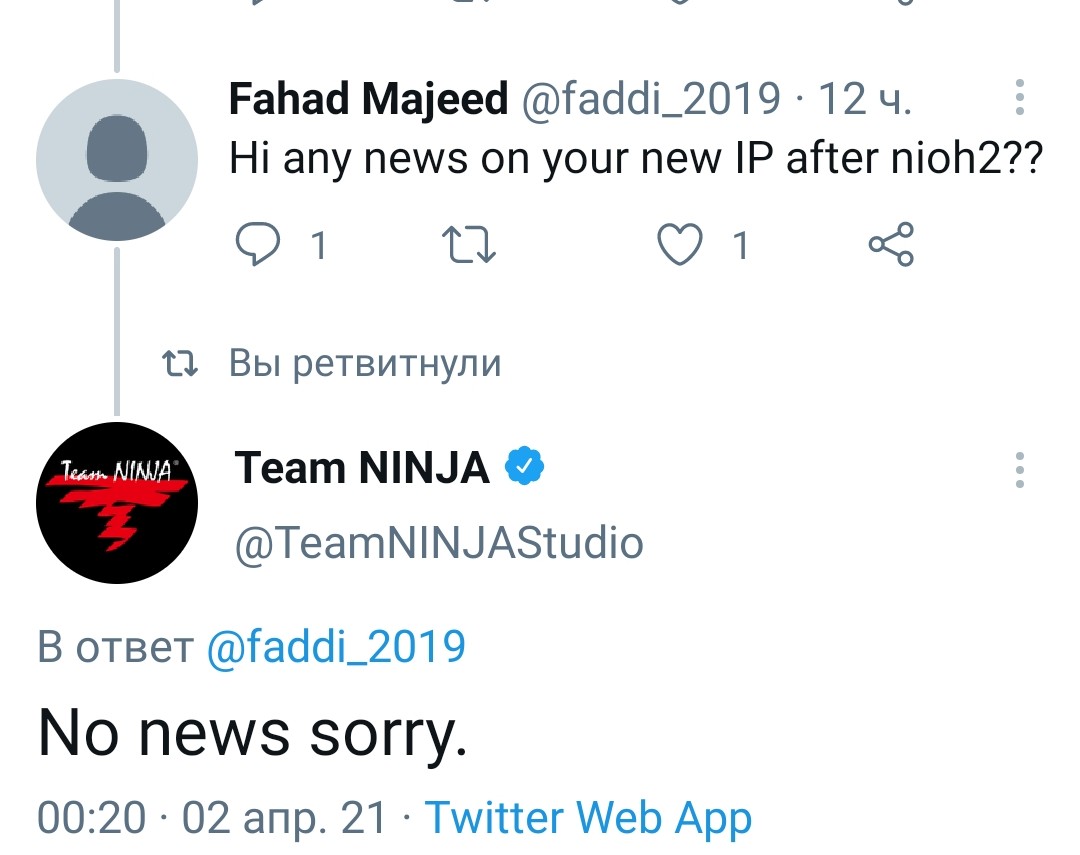Open more options for Team NINJA's tweet
Image resolution: width=1080 pixels, height=855 pixels.
point(1020,470)
